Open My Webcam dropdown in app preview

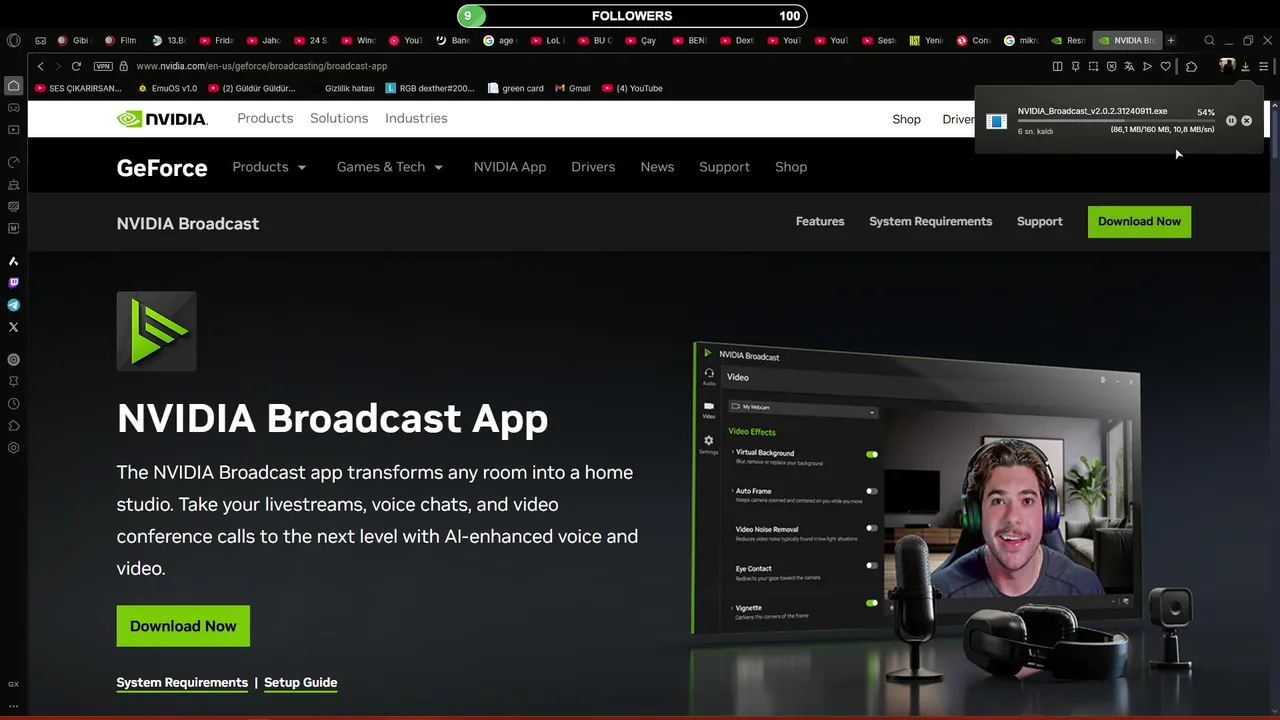[803, 408]
